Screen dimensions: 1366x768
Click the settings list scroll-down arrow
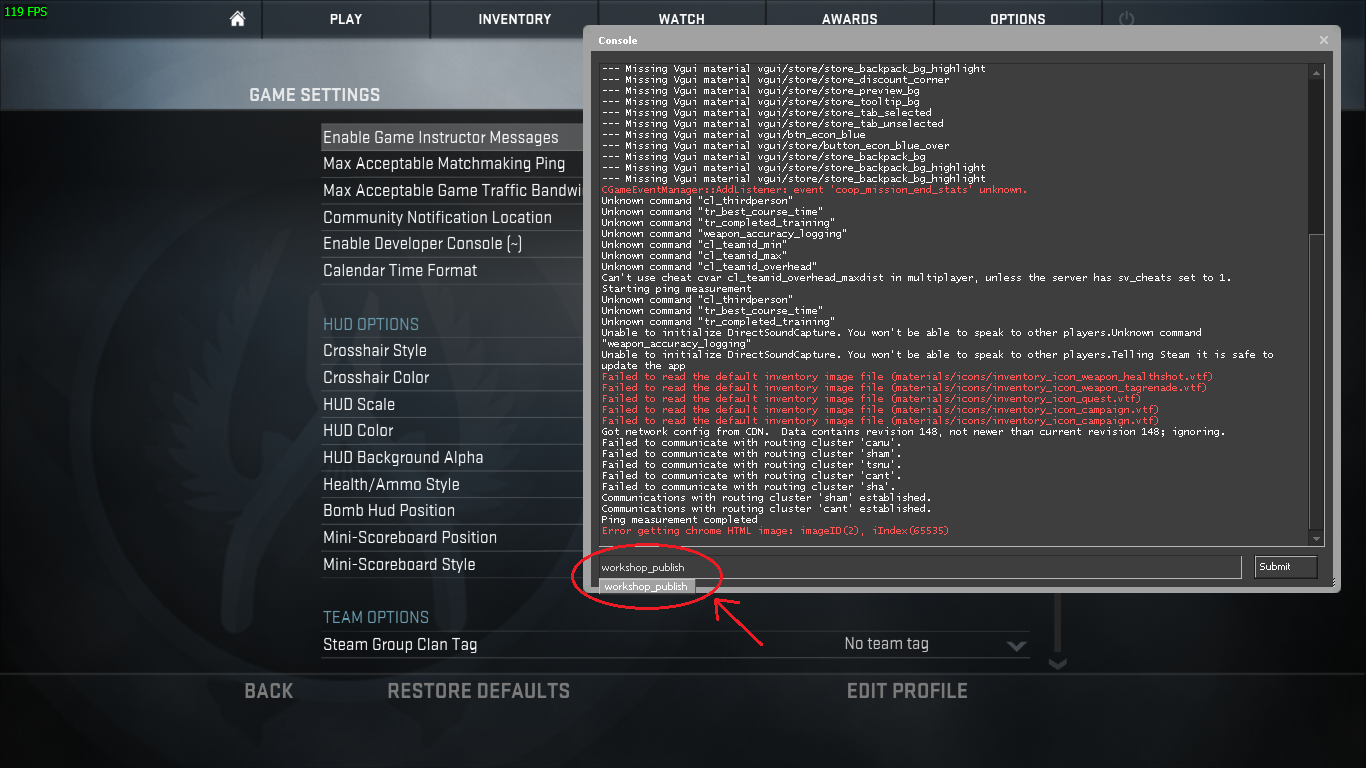(x=1057, y=663)
